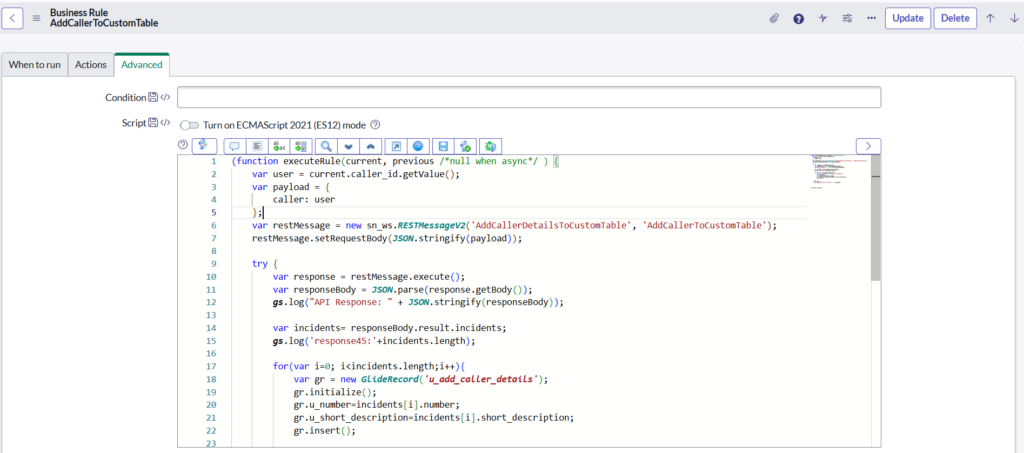This screenshot has height=453, width=1024.
Task: Expand the script editor side panel arrow
Action: point(868,146)
